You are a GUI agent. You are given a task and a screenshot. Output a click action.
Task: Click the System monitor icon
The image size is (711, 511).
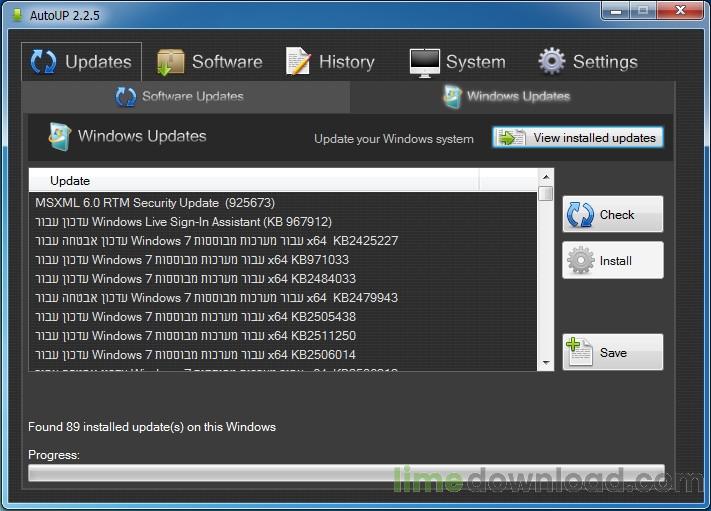(x=424, y=62)
